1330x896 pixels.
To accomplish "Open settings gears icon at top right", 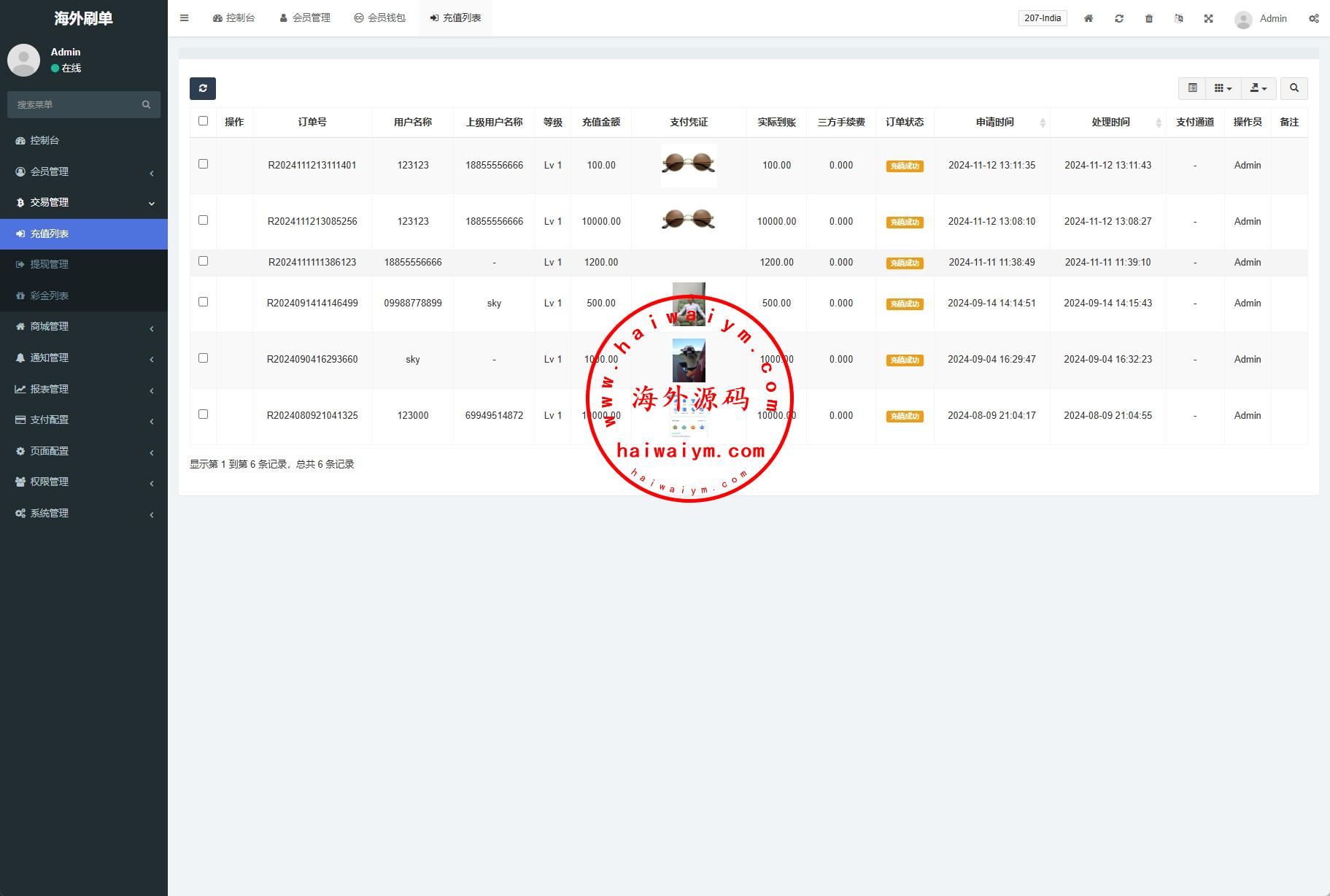I will [x=1313, y=18].
